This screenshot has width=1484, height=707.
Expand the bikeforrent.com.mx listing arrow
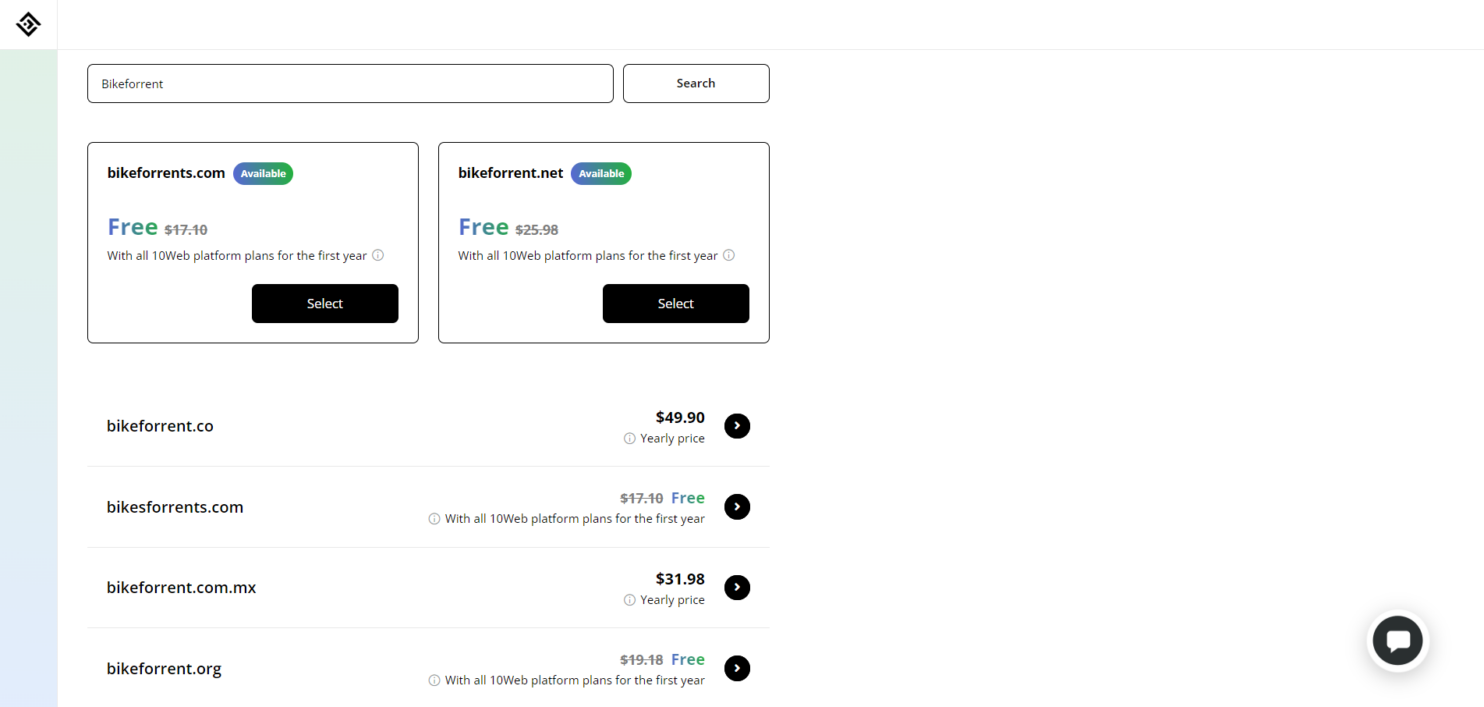(x=737, y=587)
